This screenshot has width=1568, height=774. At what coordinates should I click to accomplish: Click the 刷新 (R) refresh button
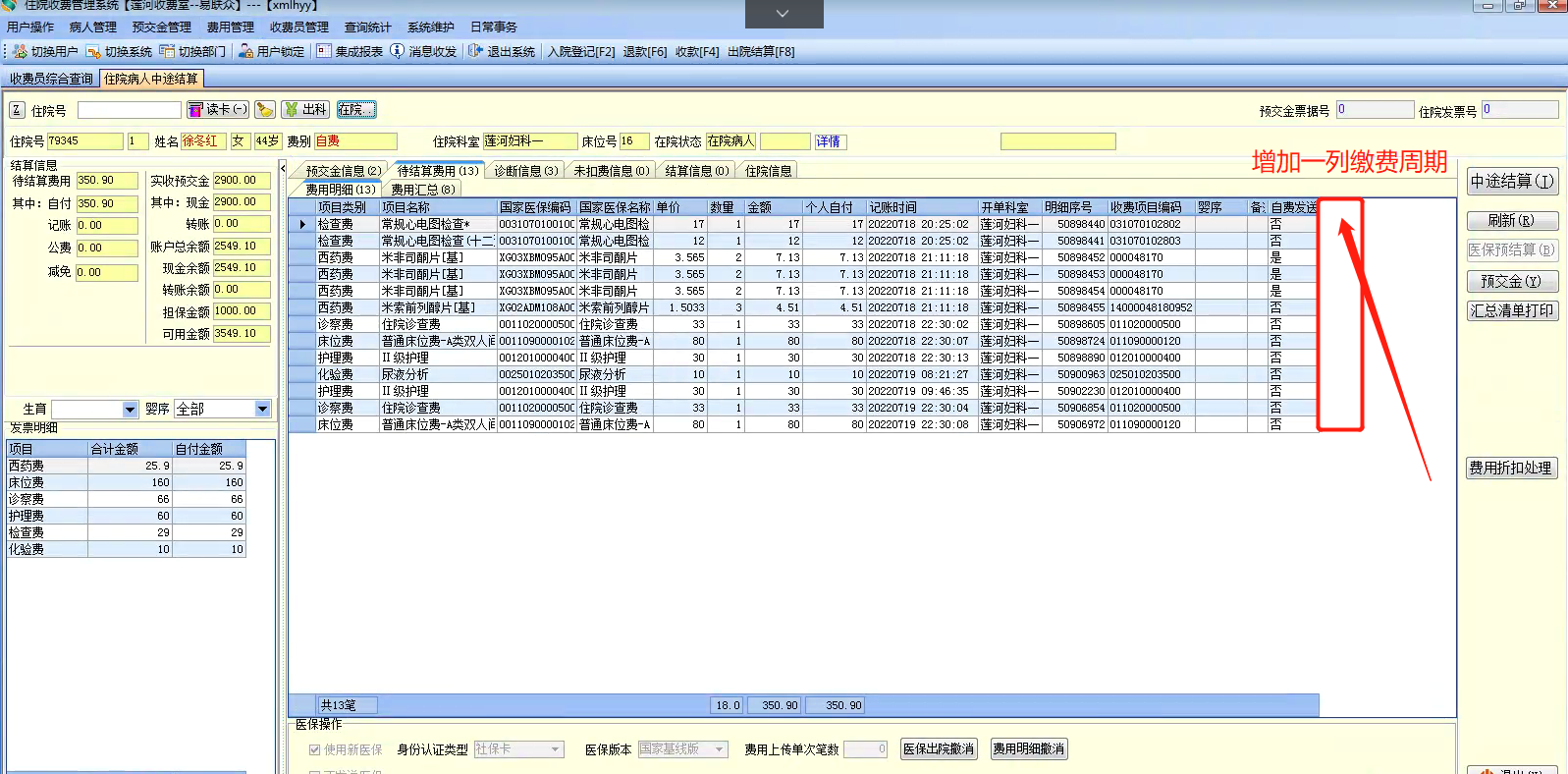pyautogui.click(x=1512, y=221)
